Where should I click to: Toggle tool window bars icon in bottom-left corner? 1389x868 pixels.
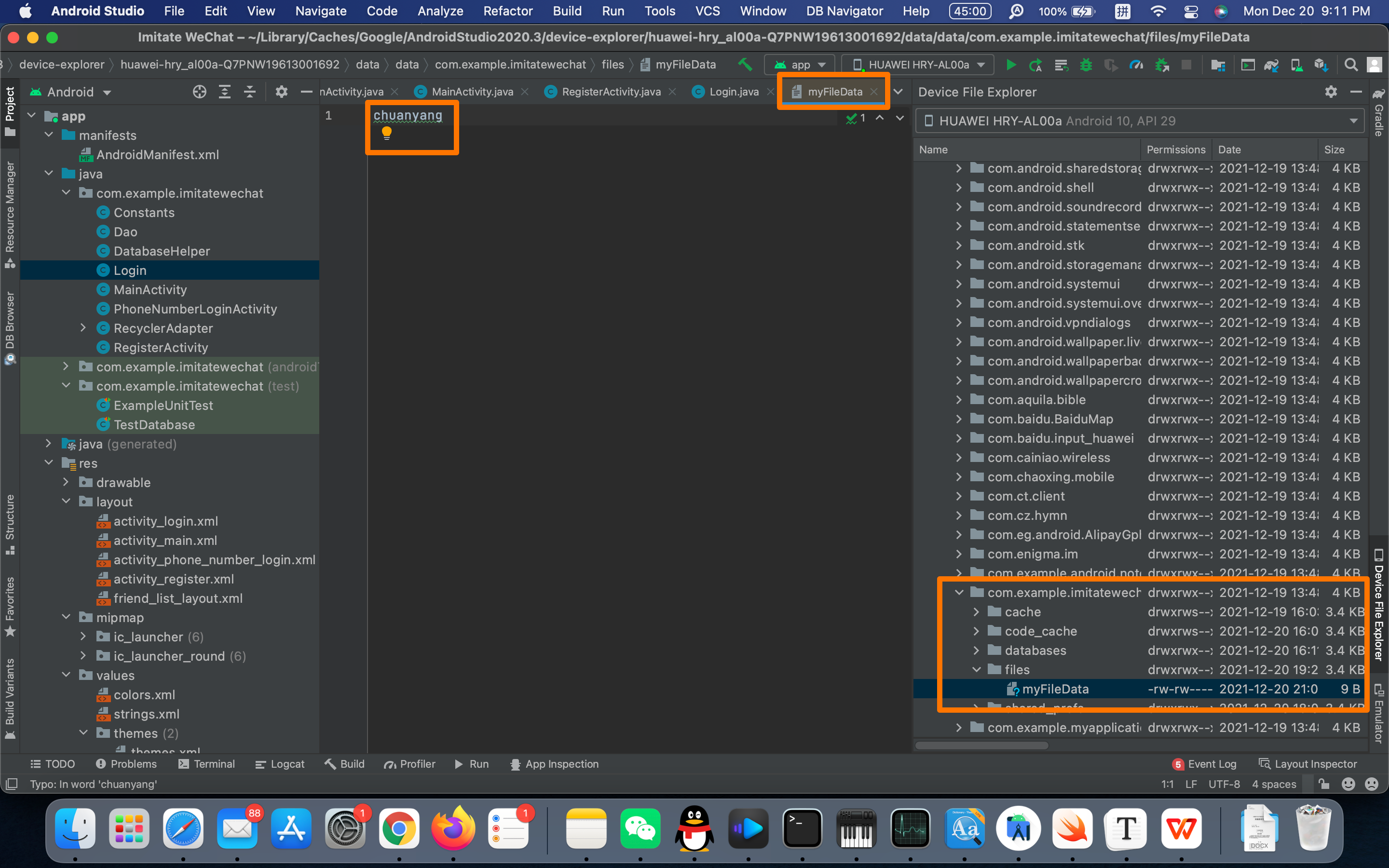click(x=12, y=784)
